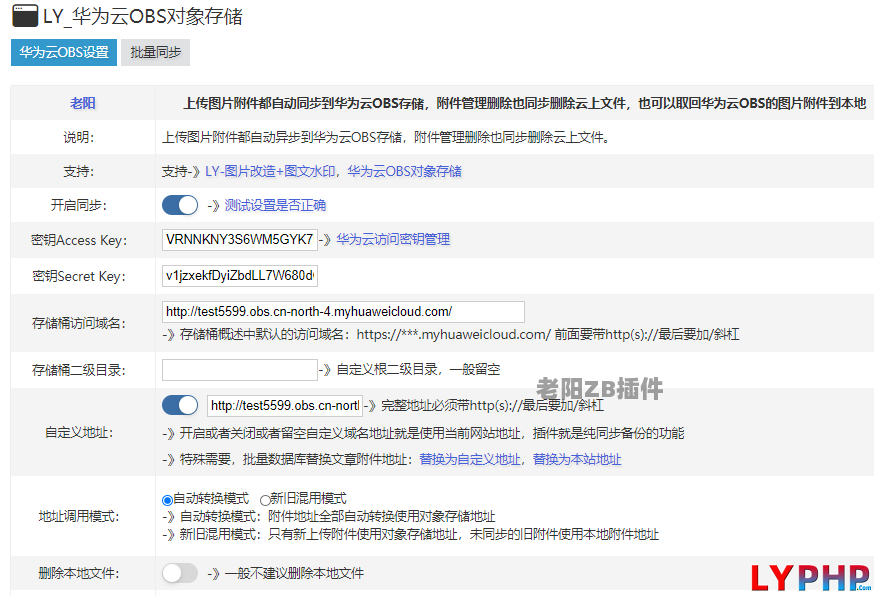Click 测试设置是否正确 link
This screenshot has width=874, height=595.
tap(275, 205)
